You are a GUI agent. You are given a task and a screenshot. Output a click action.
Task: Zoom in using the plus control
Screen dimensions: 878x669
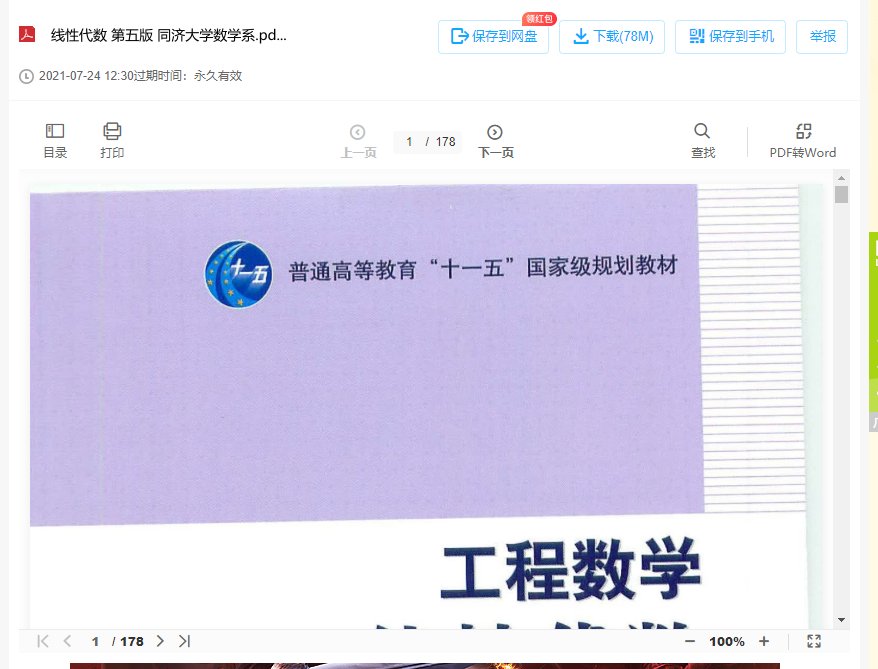[763, 641]
